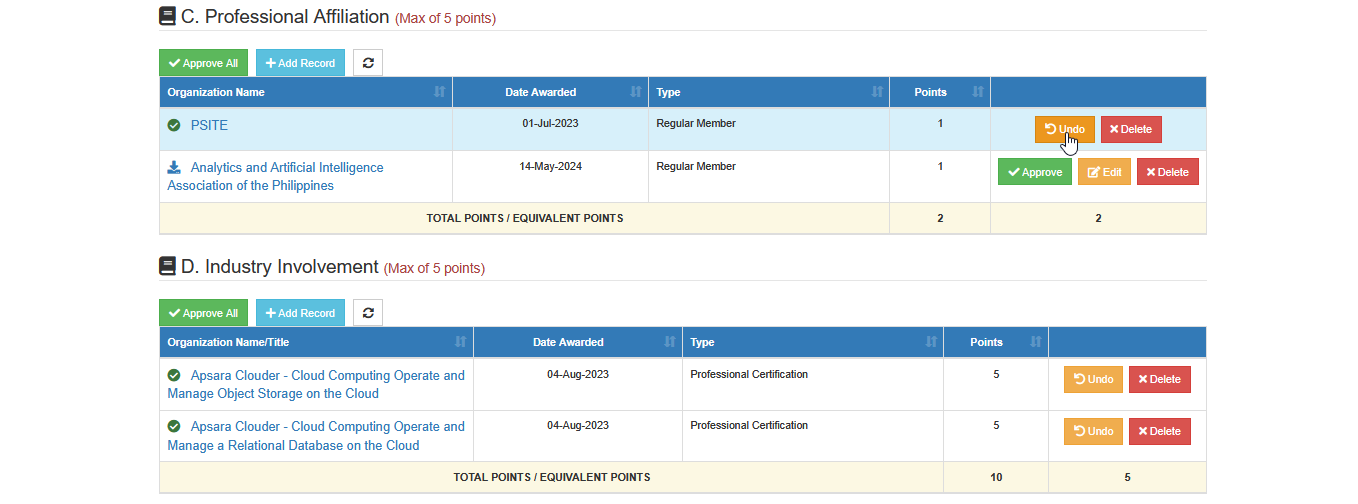Screen dimensions: 1358x504
Task: Select Professional Certification in Object Storage row
Action: coord(749,375)
